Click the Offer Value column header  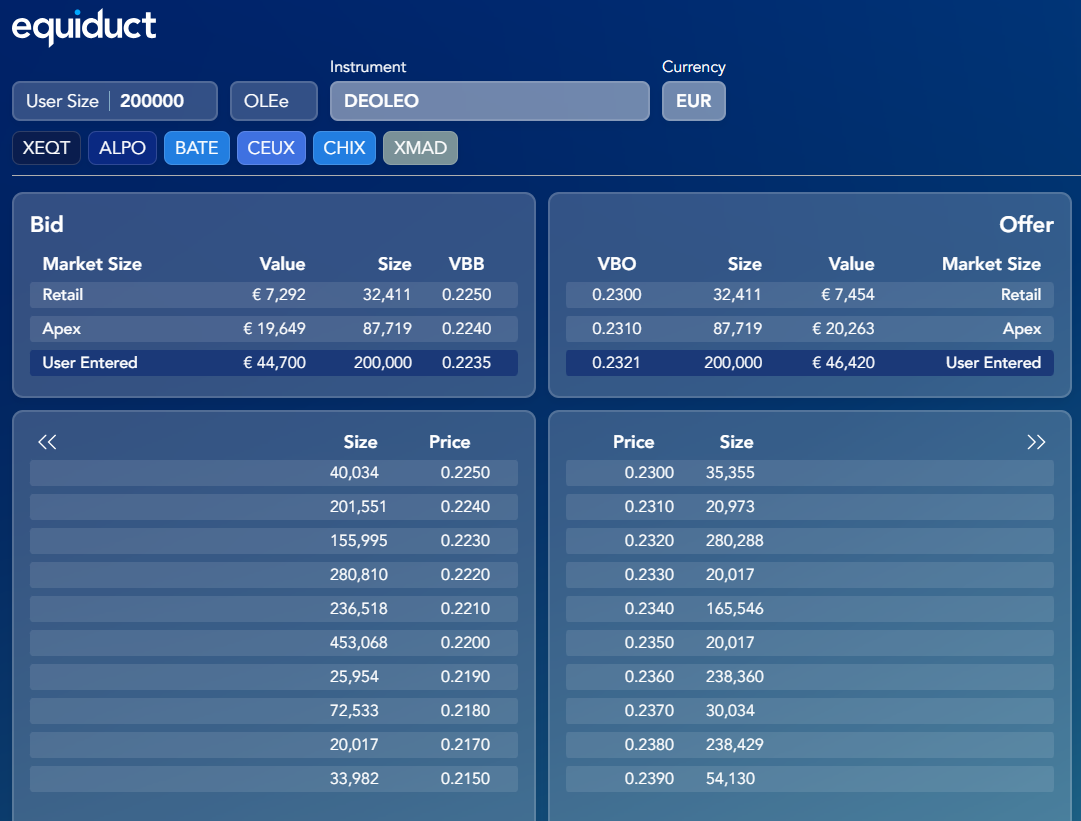tap(851, 264)
